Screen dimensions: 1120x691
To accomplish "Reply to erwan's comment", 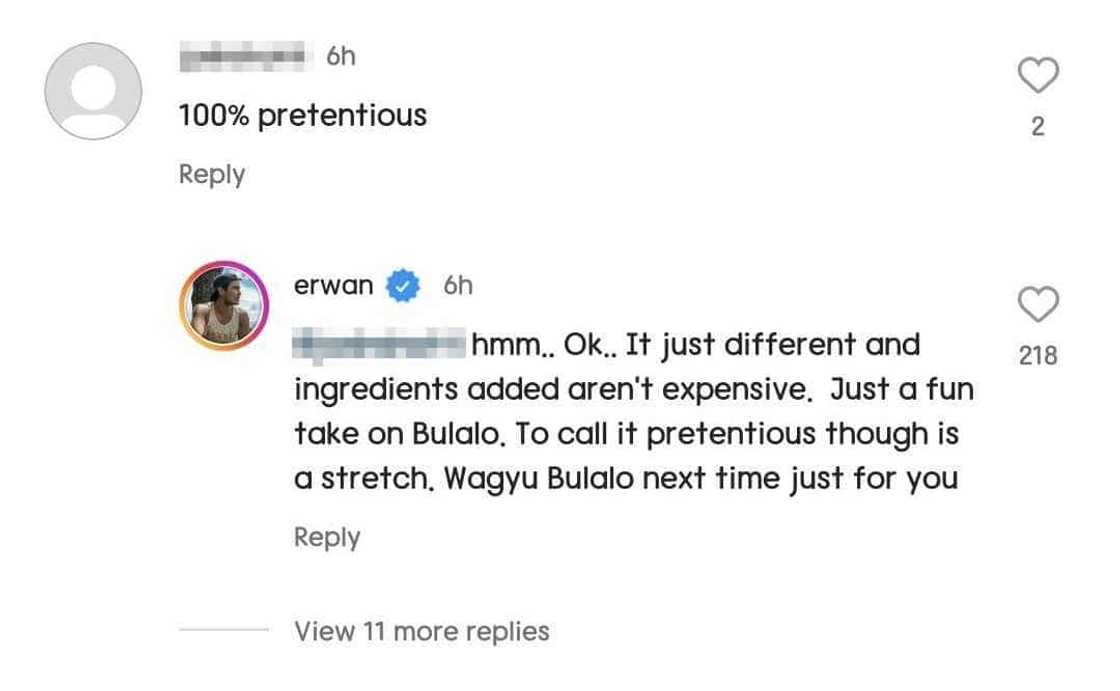I will click(326, 537).
